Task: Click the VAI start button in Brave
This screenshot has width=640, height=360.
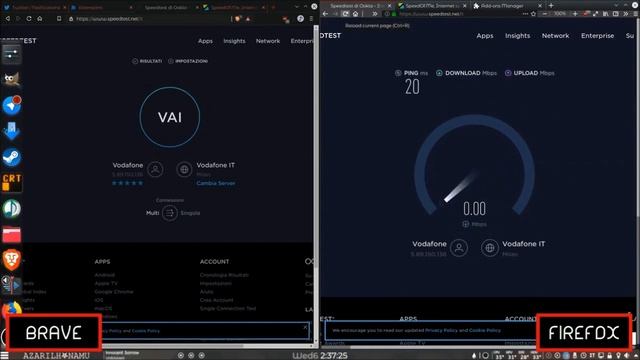Action: (x=170, y=117)
